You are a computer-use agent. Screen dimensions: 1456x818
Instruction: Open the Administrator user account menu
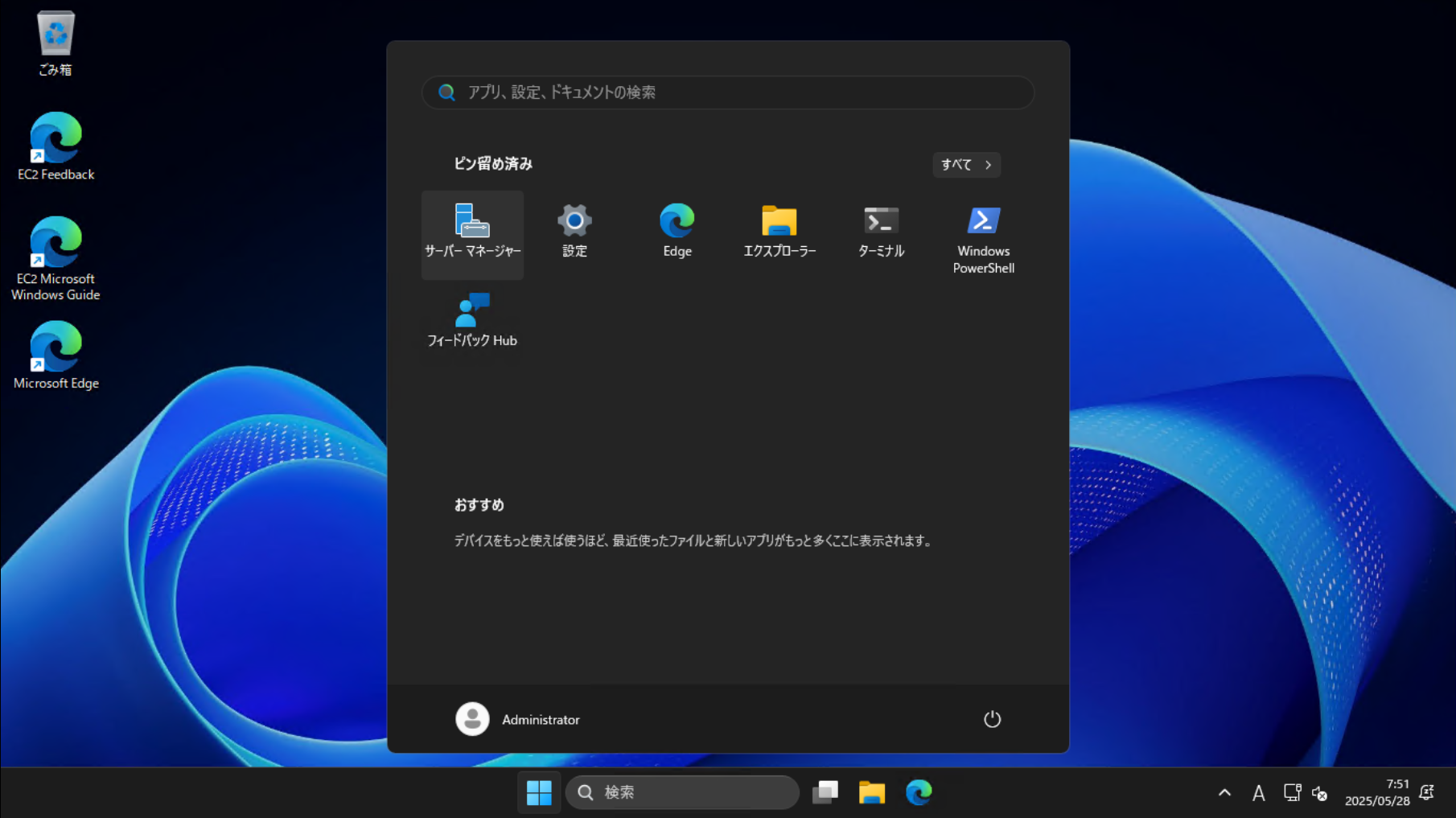(x=518, y=719)
